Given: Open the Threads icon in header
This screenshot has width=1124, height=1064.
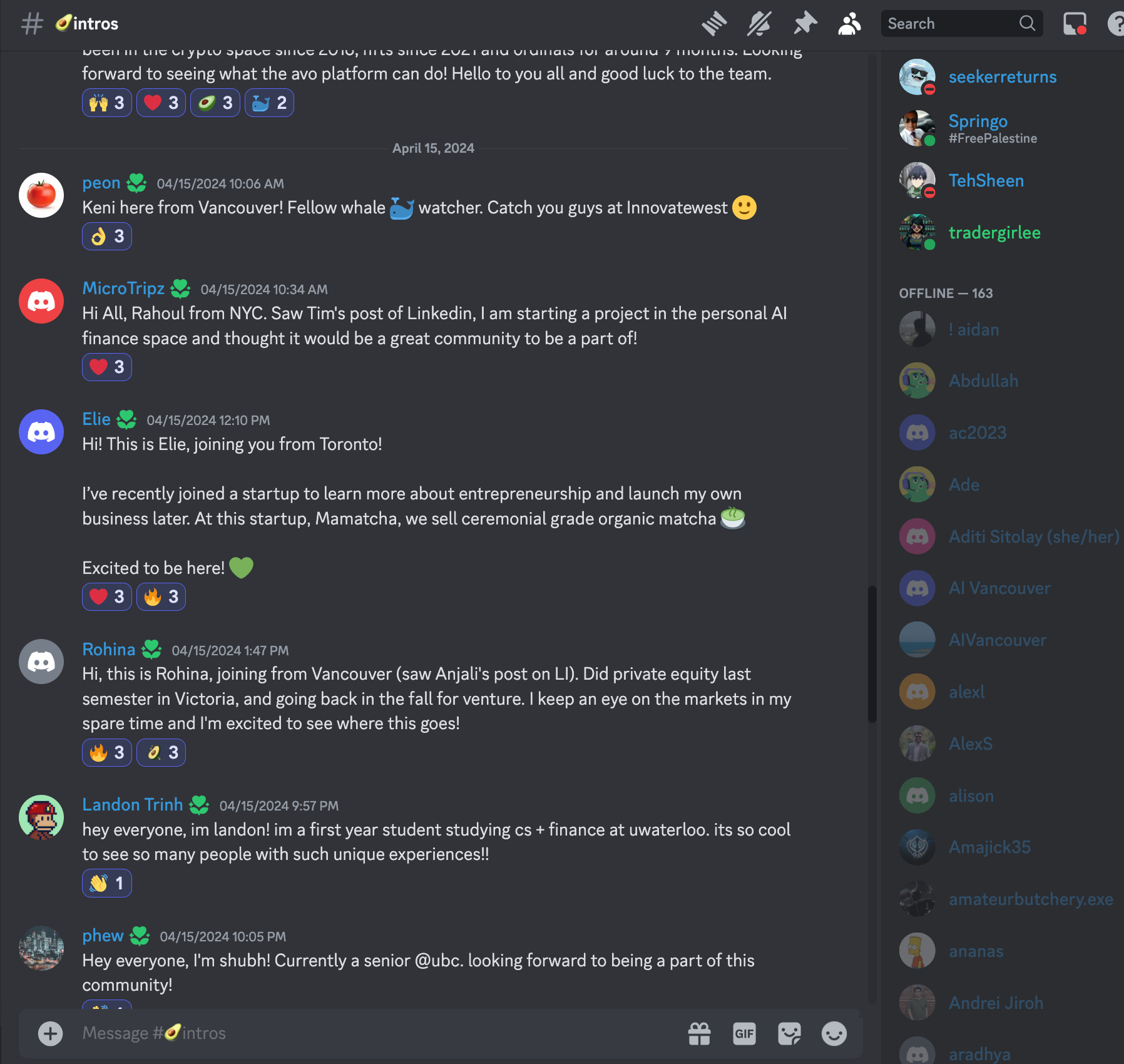Looking at the screenshot, I should coord(714,24).
